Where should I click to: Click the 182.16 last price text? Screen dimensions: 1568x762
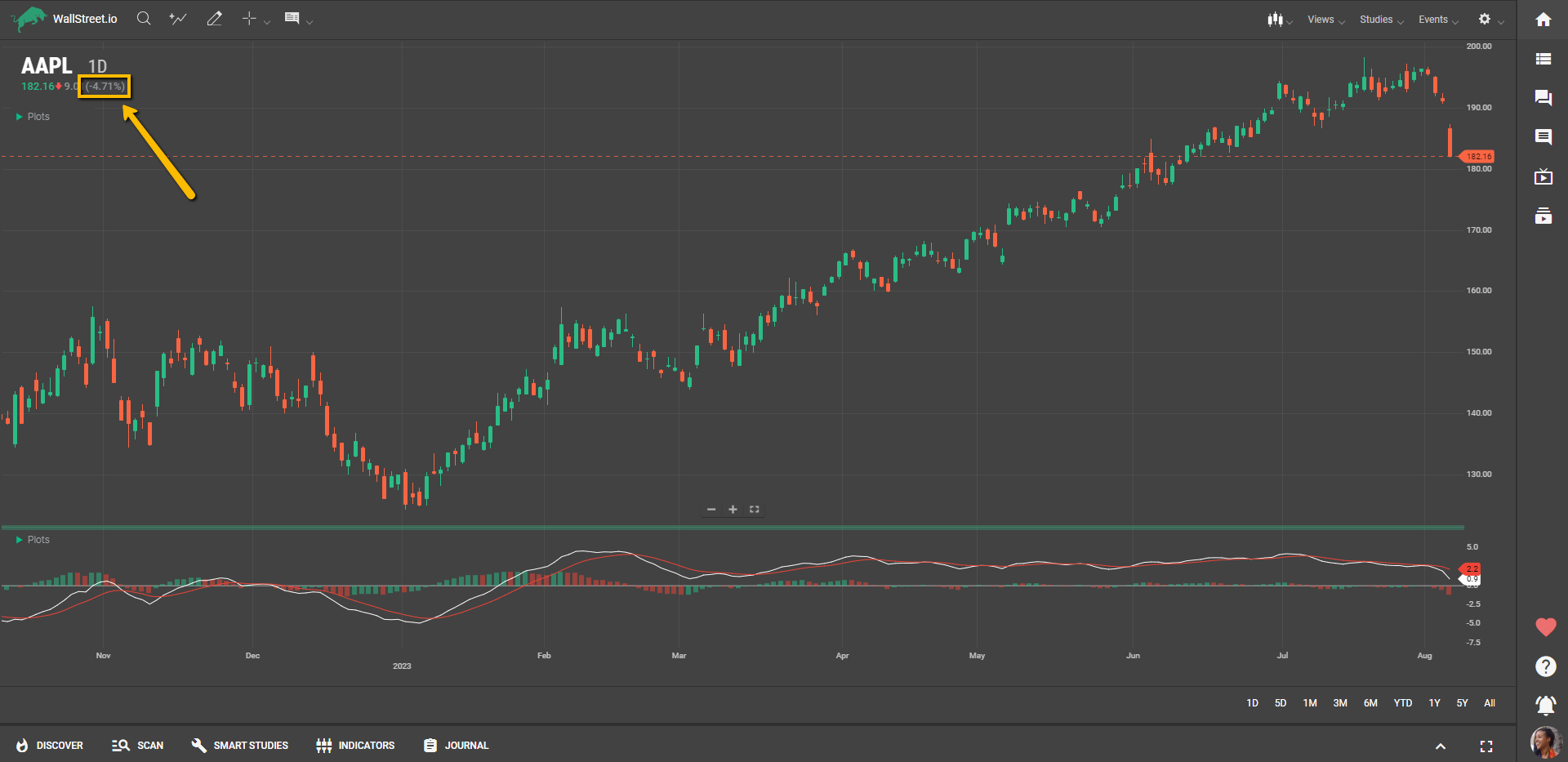38,87
